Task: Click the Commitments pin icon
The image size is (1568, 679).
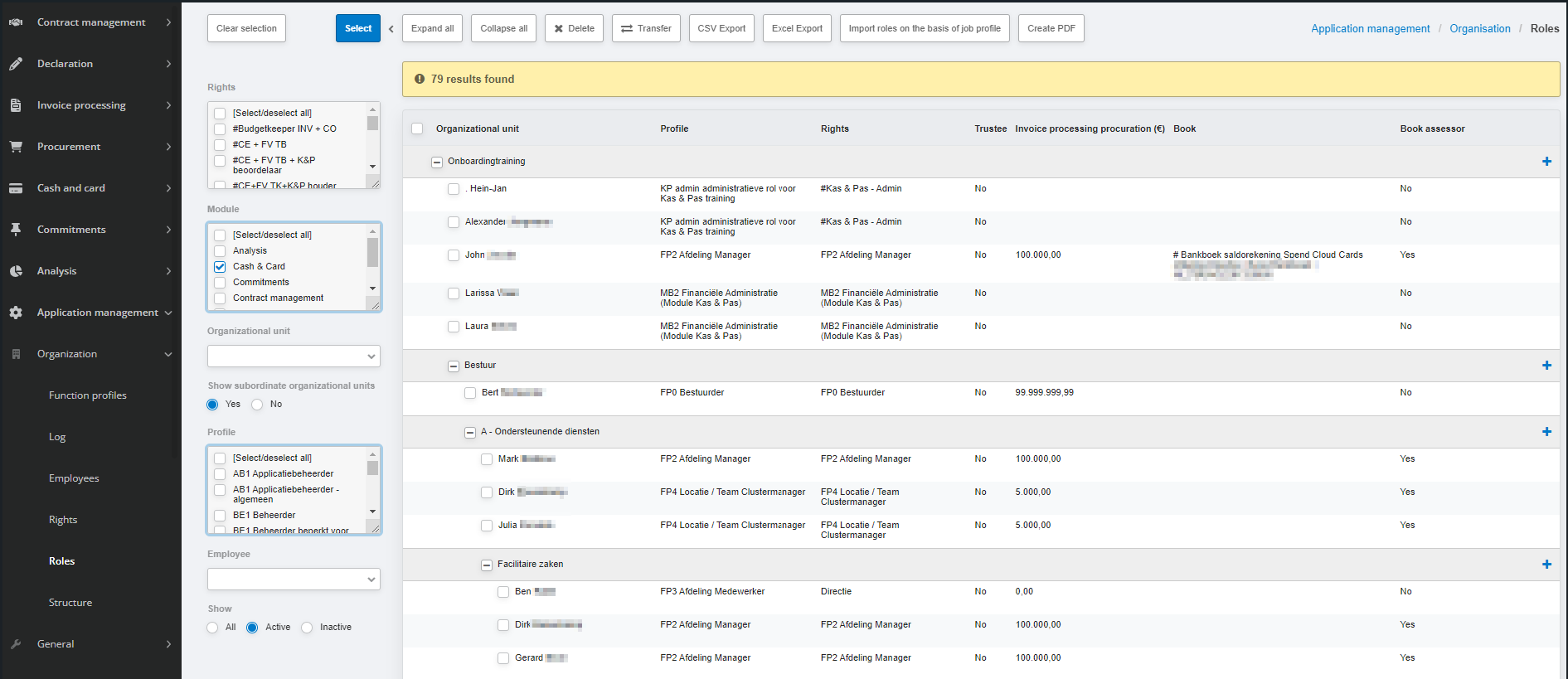Action: pos(16,230)
